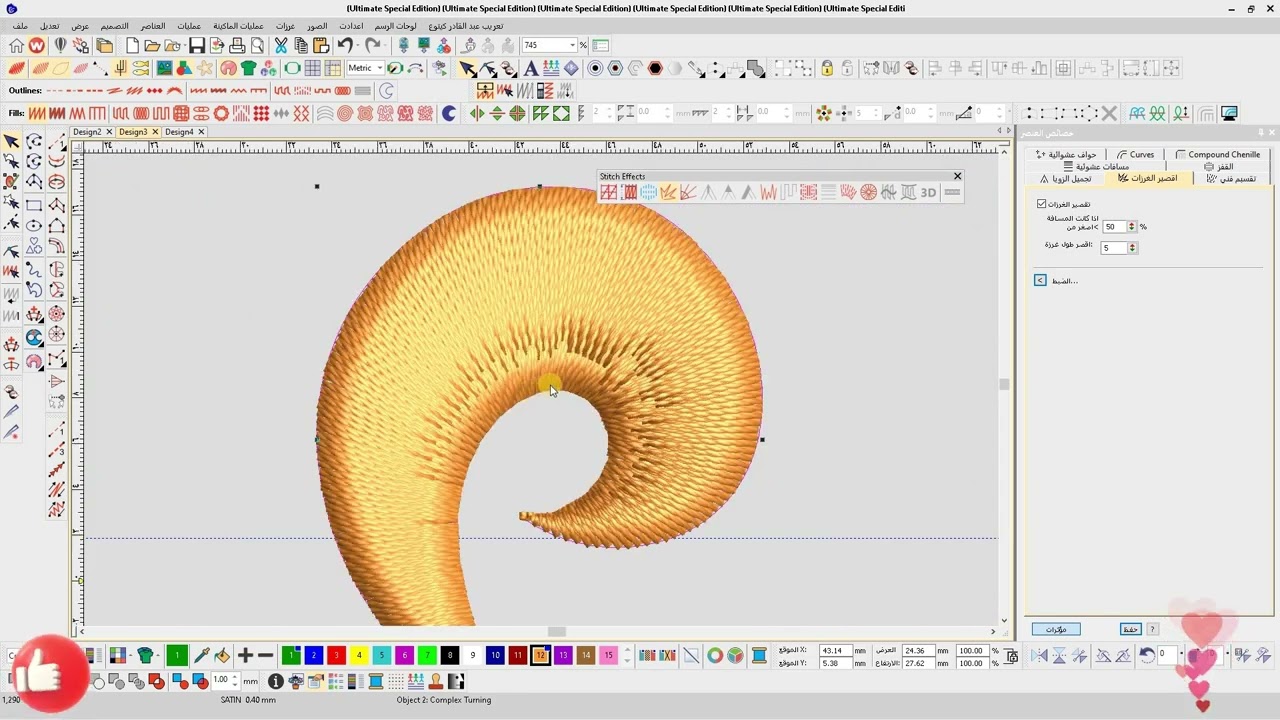Image resolution: width=1280 pixels, height=720 pixels.
Task: Click the first Stitch Effects icon
Action: 608,192
